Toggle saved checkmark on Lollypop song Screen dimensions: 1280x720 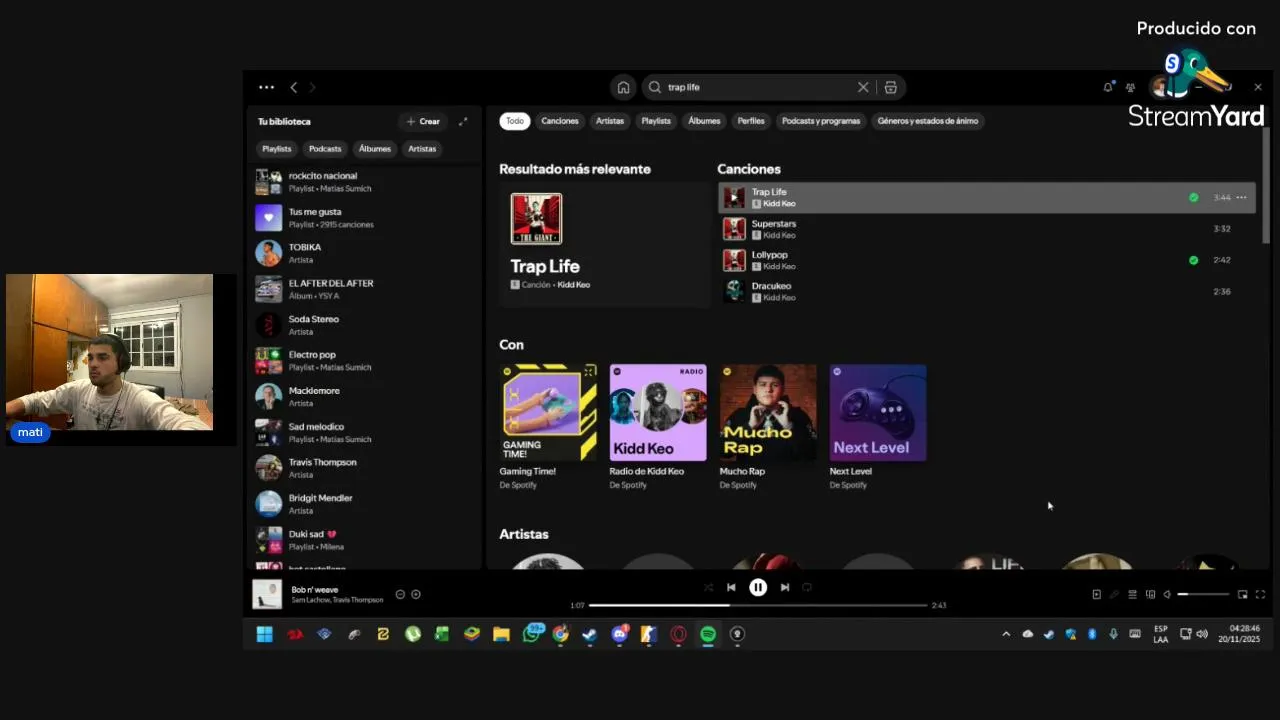(x=1193, y=260)
